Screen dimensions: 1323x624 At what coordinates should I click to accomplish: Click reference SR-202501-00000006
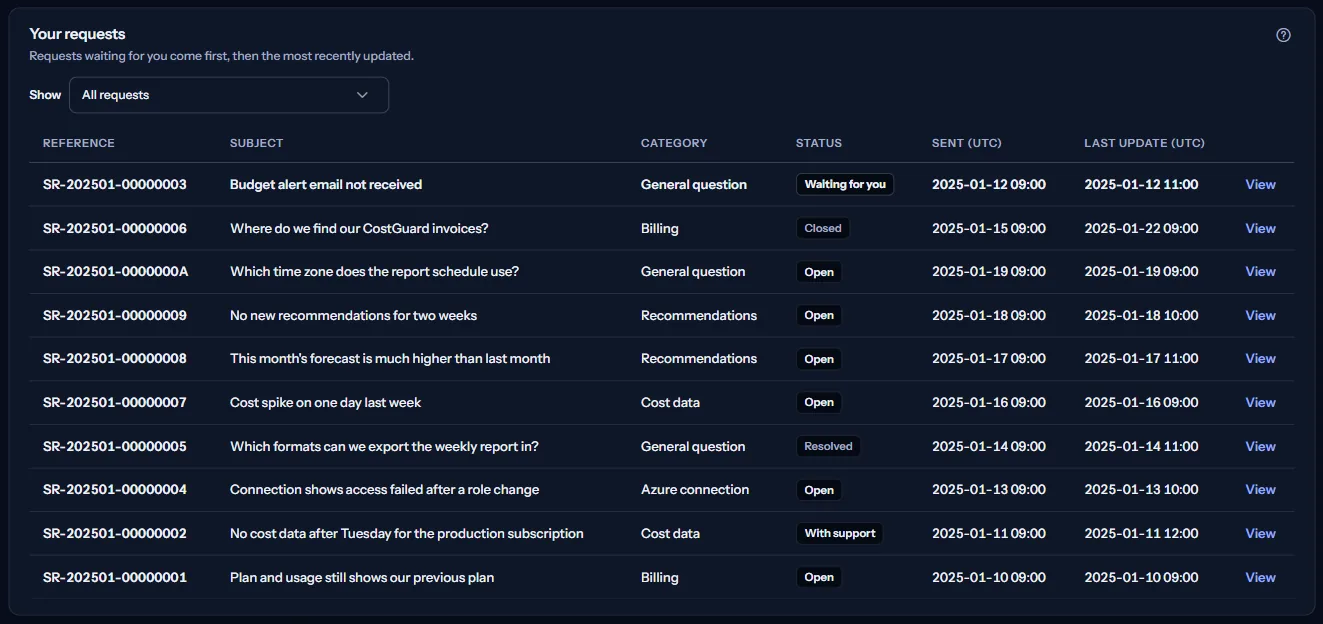(x=115, y=228)
